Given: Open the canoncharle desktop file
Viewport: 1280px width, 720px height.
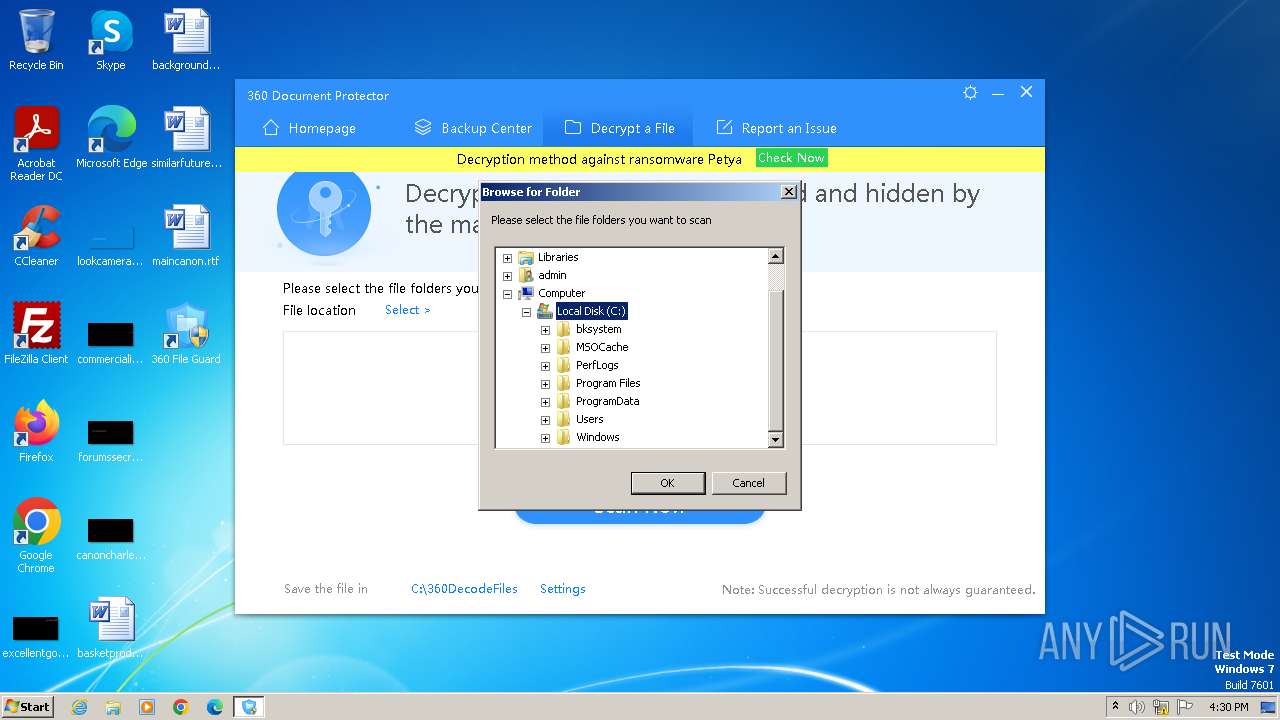Looking at the screenshot, I should coord(111,539).
